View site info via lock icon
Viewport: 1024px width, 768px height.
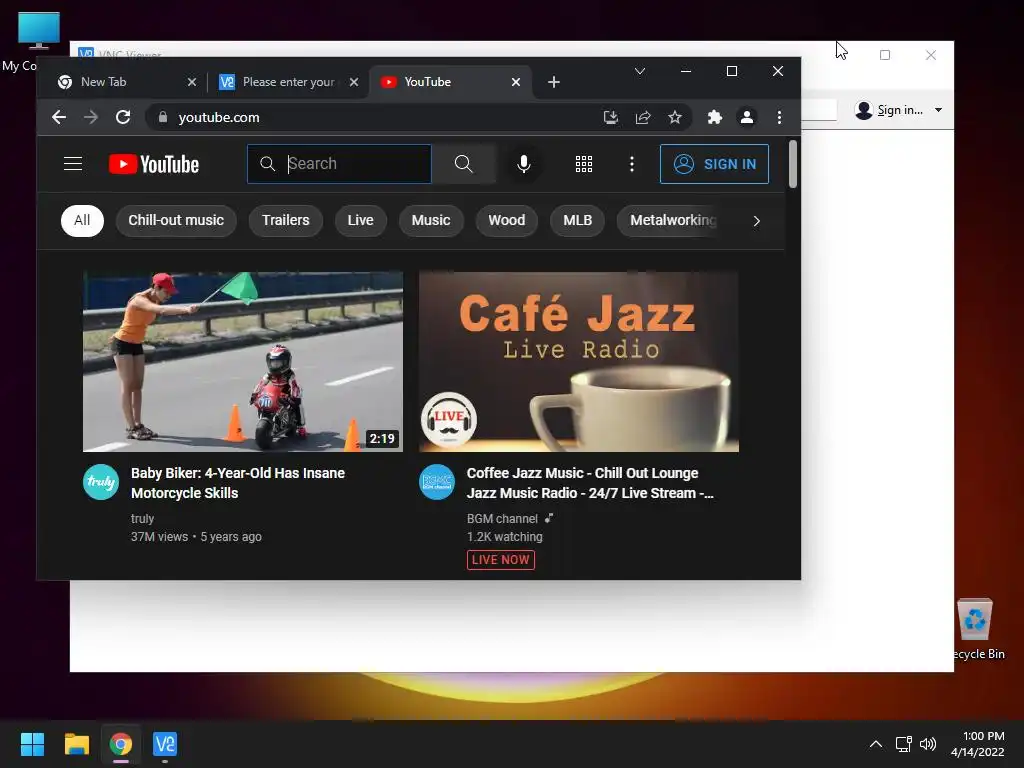[x=163, y=117]
